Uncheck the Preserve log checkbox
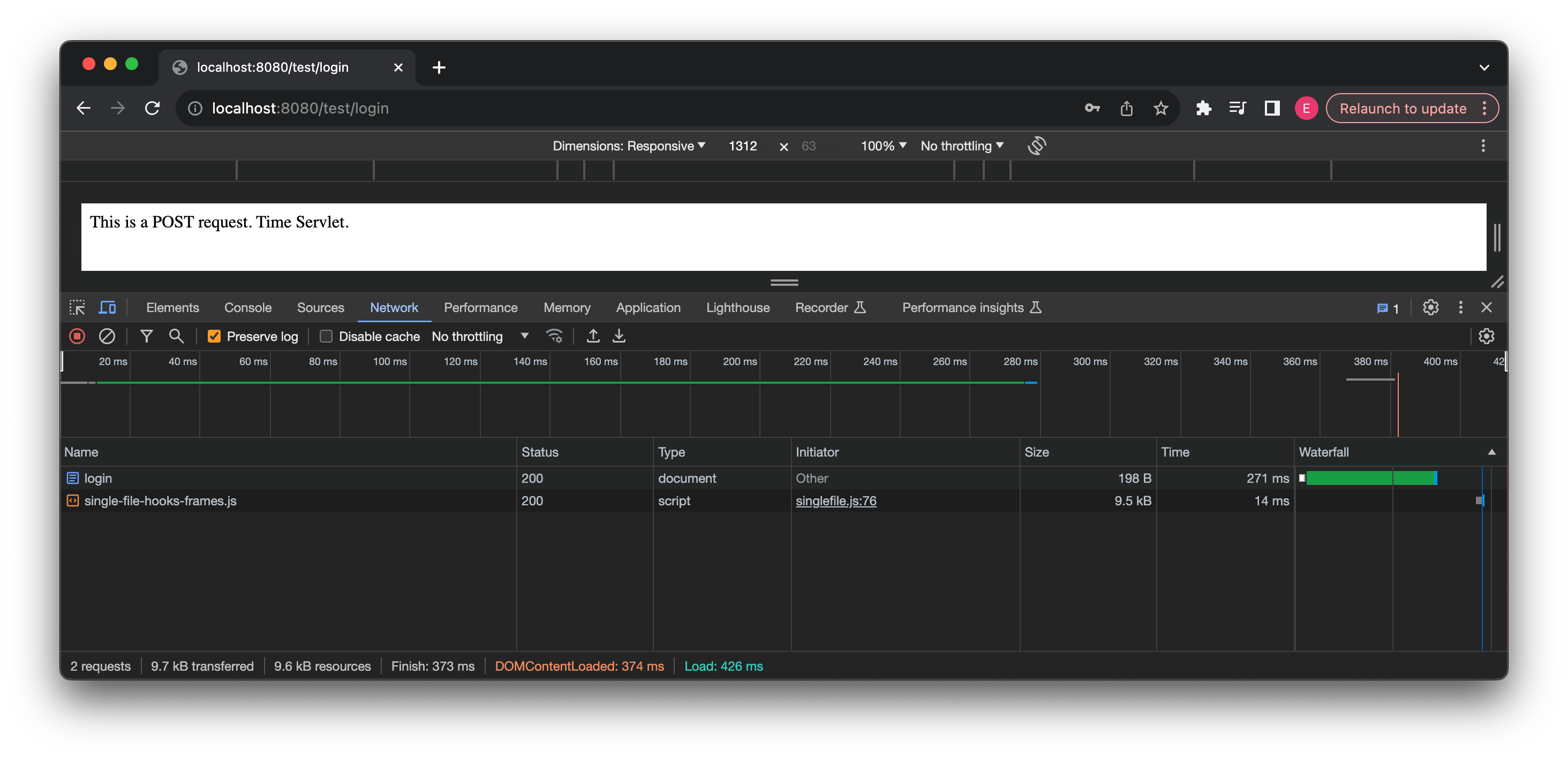 coord(214,336)
